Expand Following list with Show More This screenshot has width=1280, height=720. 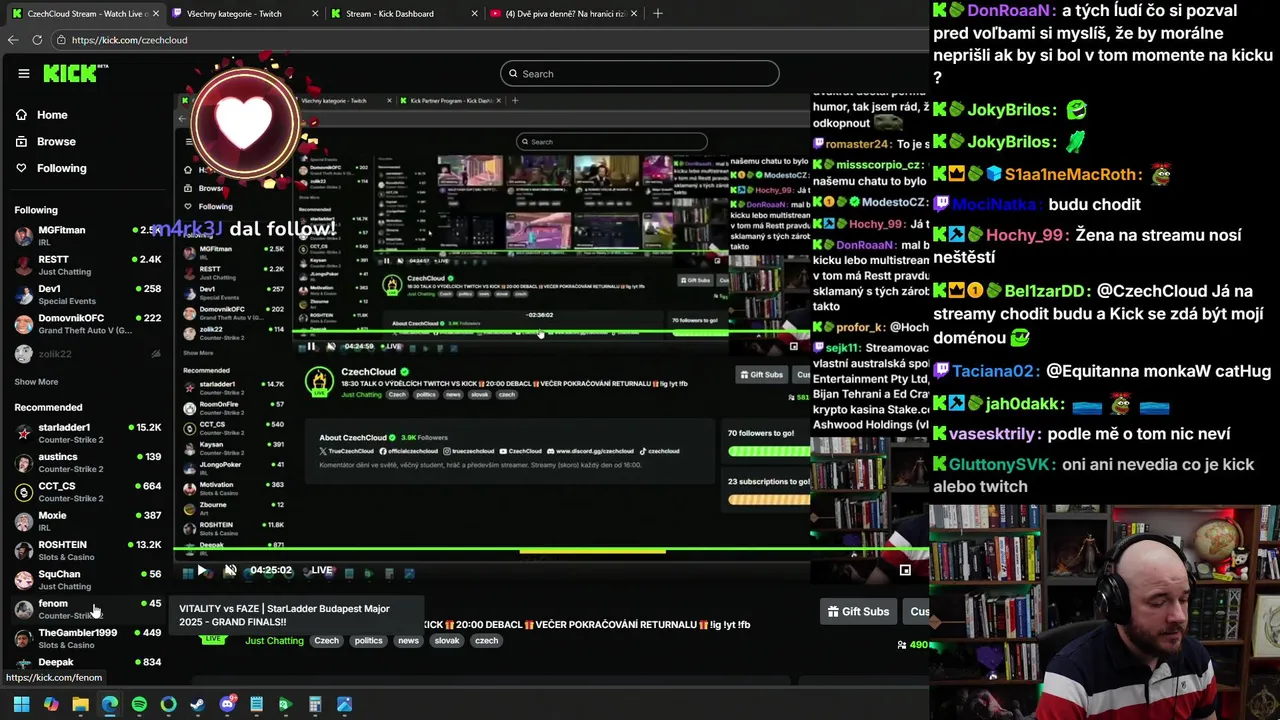(36, 382)
